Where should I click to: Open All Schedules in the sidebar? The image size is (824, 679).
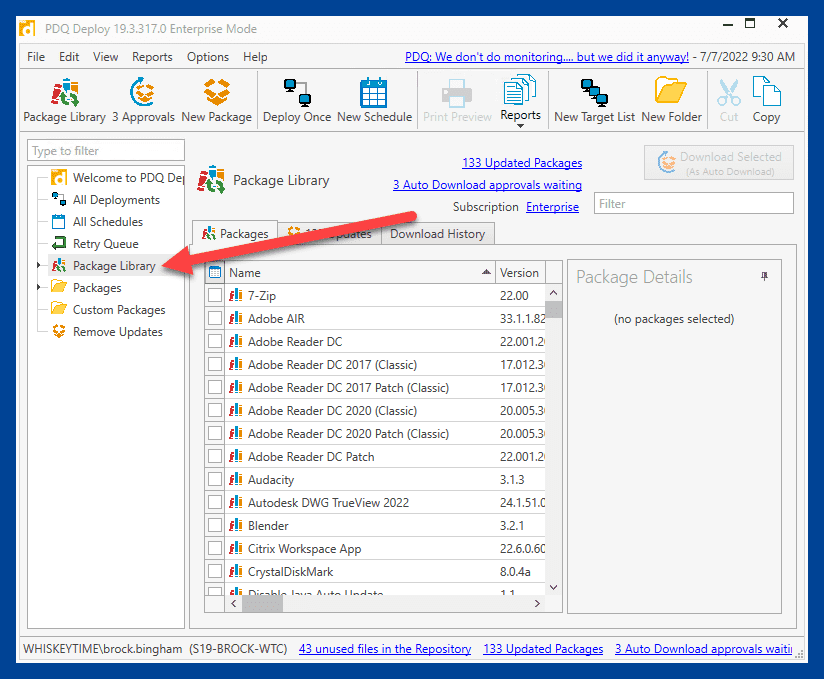107,222
